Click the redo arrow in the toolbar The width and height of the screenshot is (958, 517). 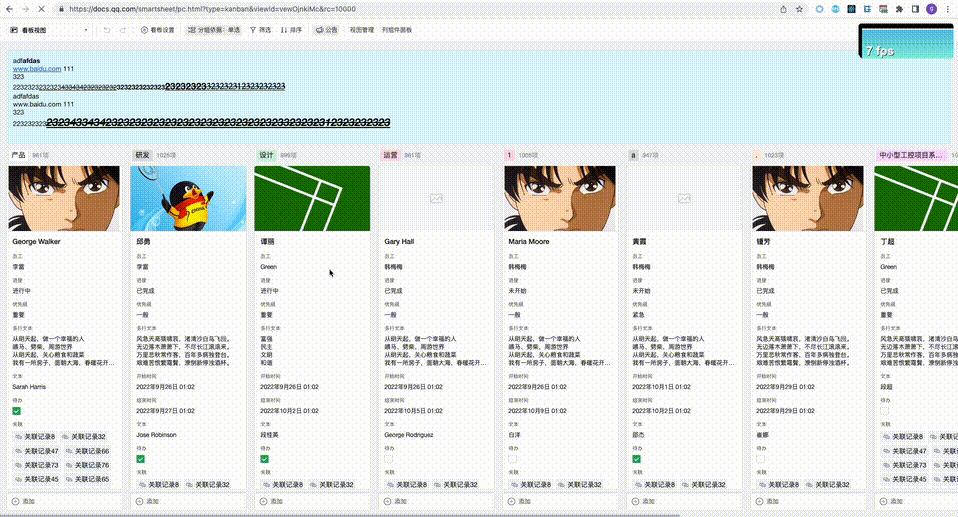pos(123,30)
